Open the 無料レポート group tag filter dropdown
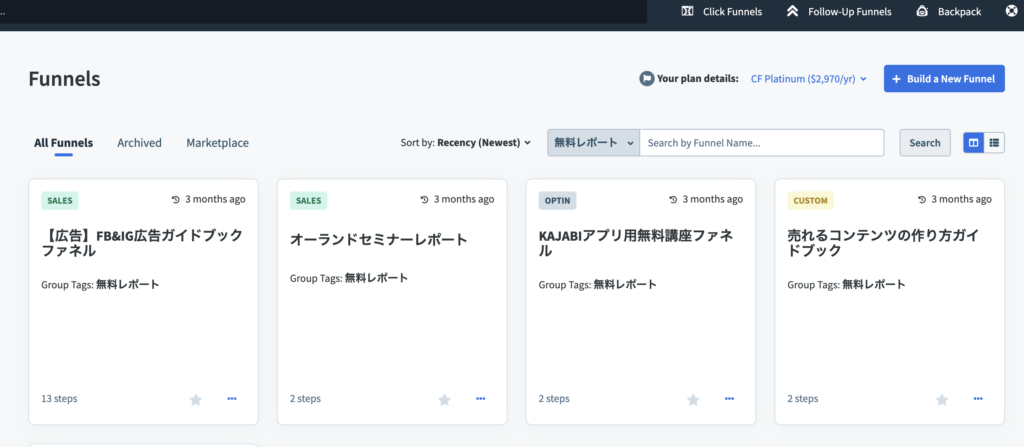The width and height of the screenshot is (1024, 447). (x=594, y=142)
